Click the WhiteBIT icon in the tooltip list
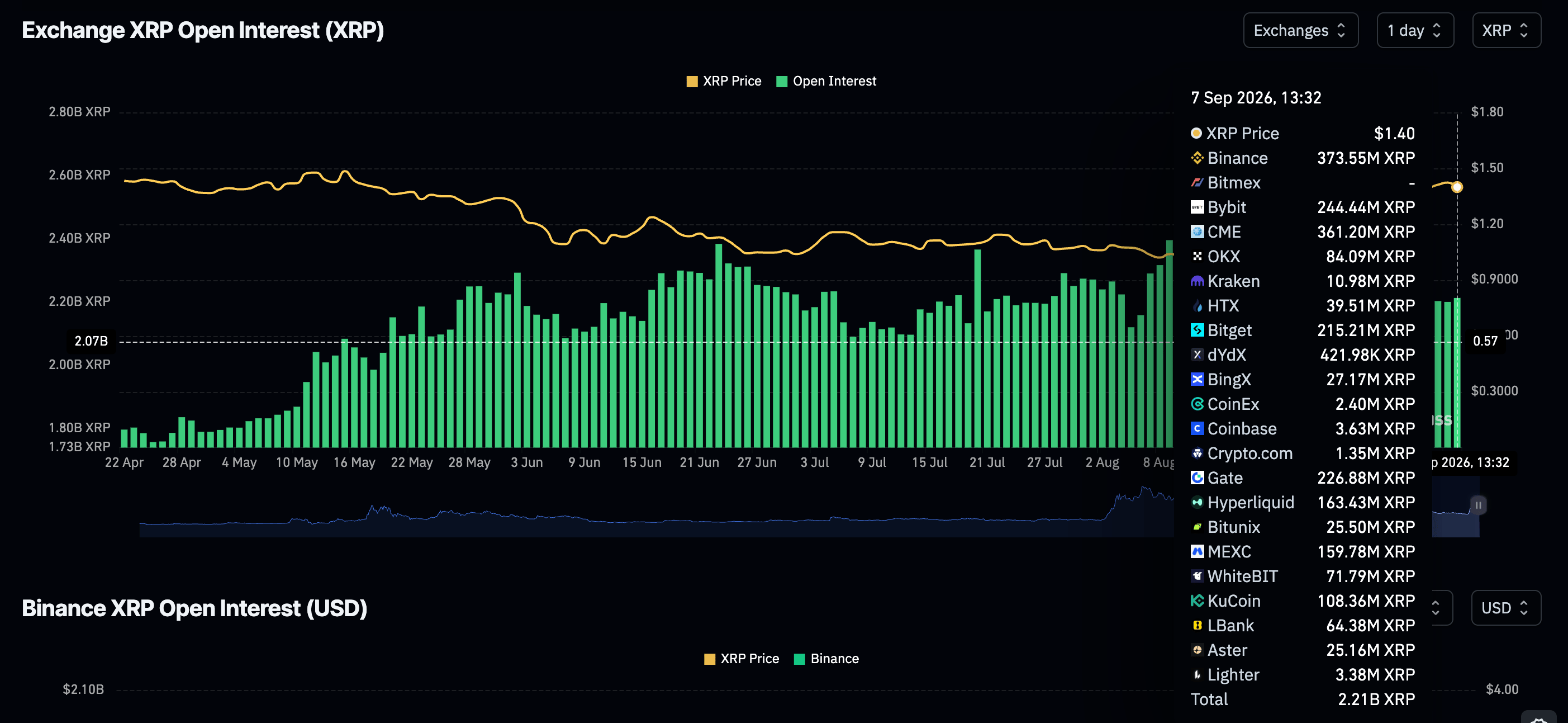Screen dimensions: 1568x723 point(1197,576)
